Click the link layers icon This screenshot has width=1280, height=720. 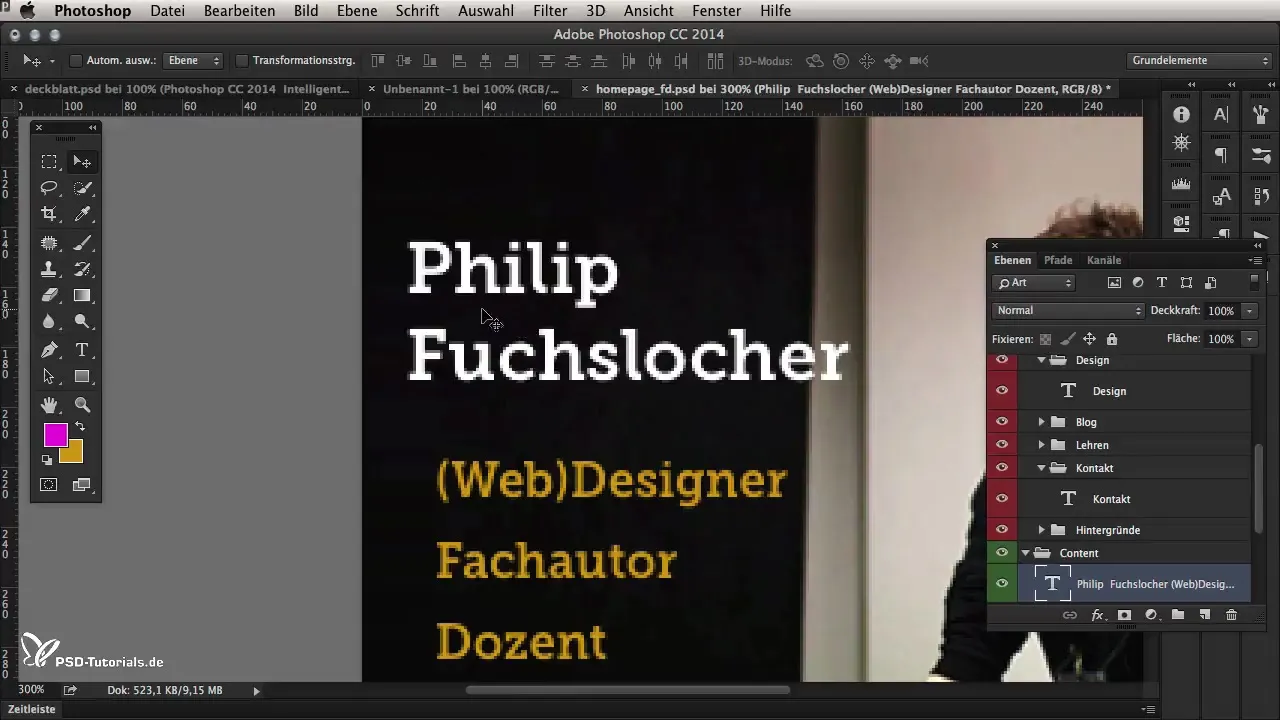click(1070, 615)
